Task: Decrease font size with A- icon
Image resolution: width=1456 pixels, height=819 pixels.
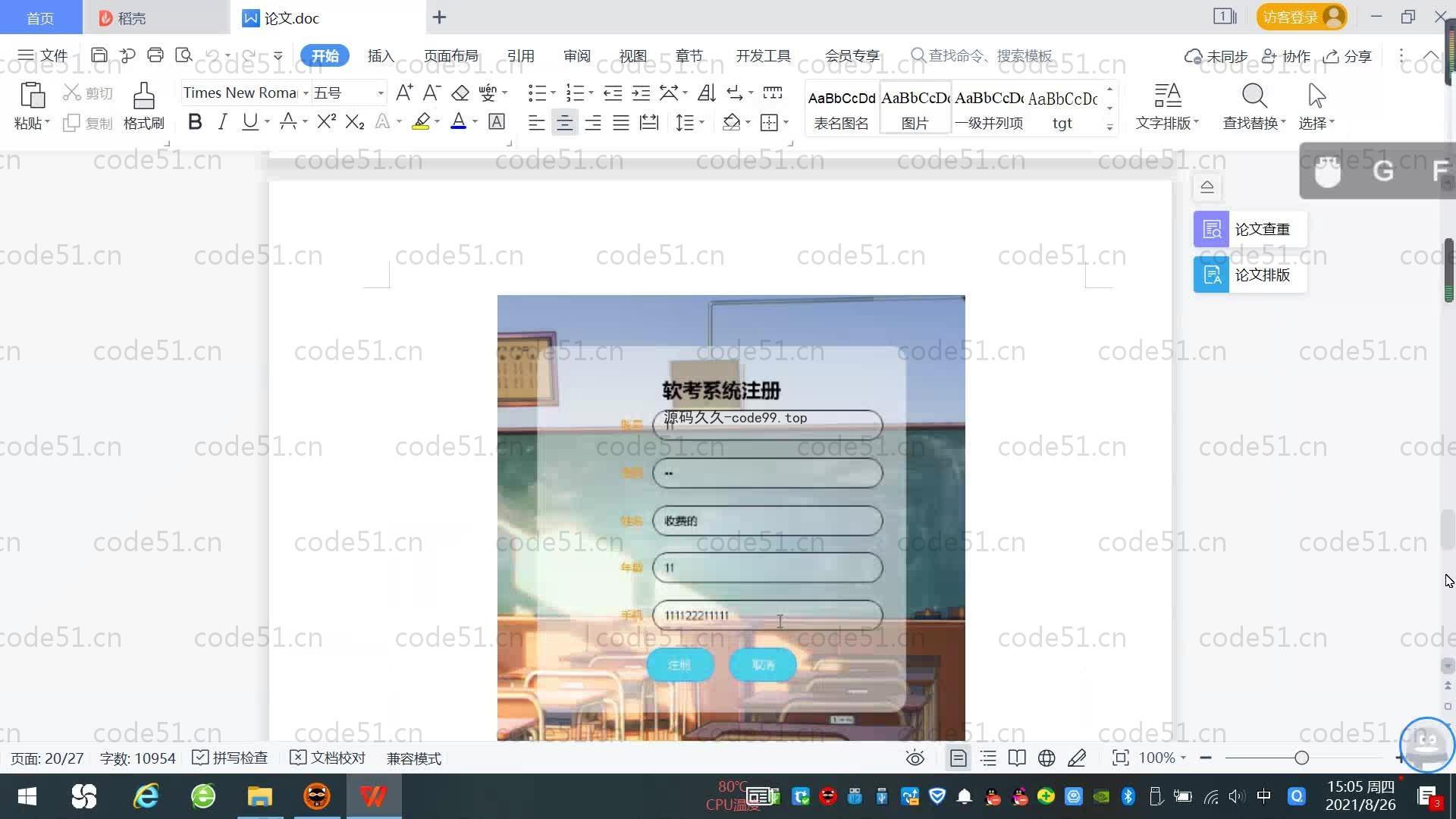Action: click(431, 93)
